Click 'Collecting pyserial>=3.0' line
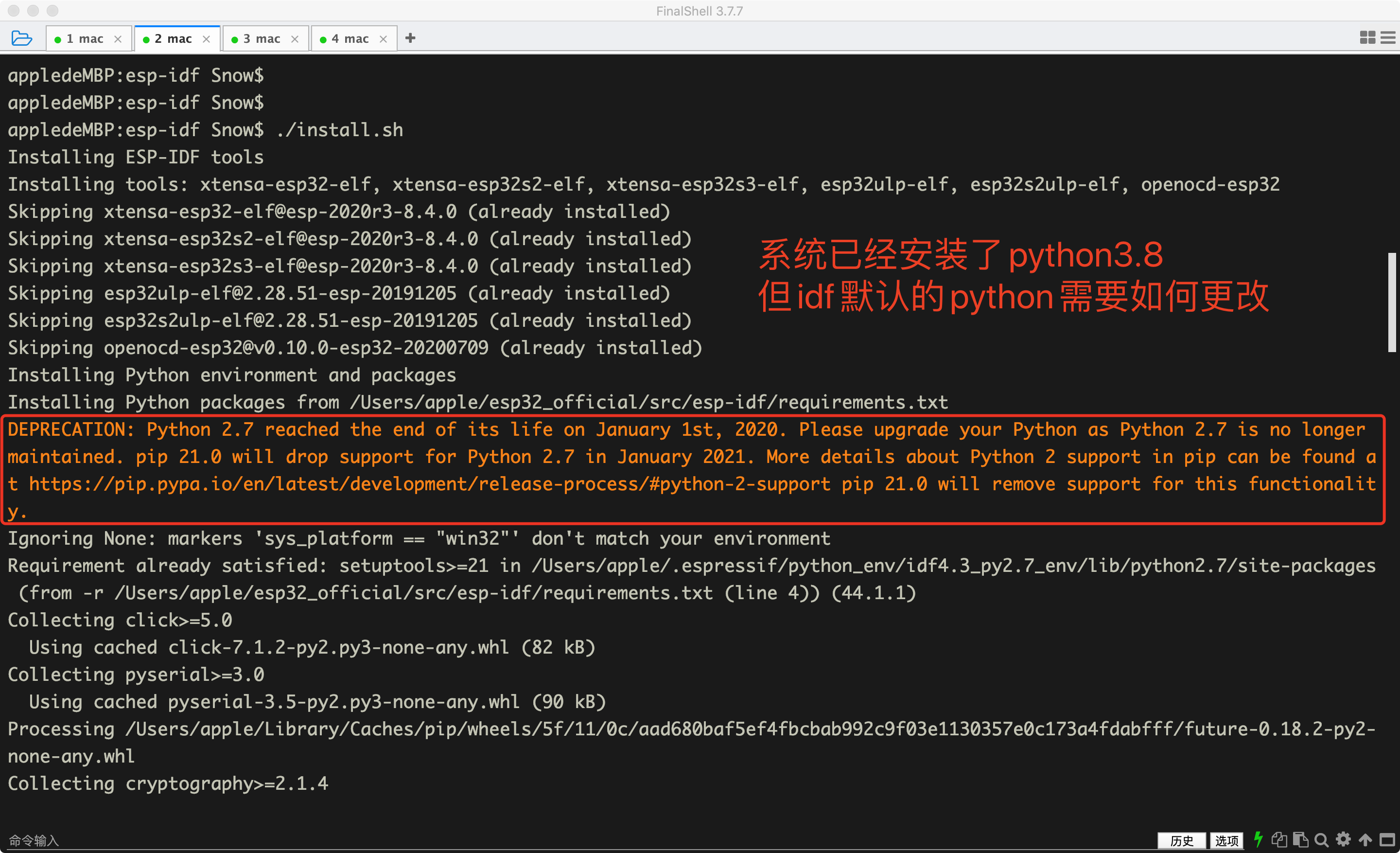 137,675
